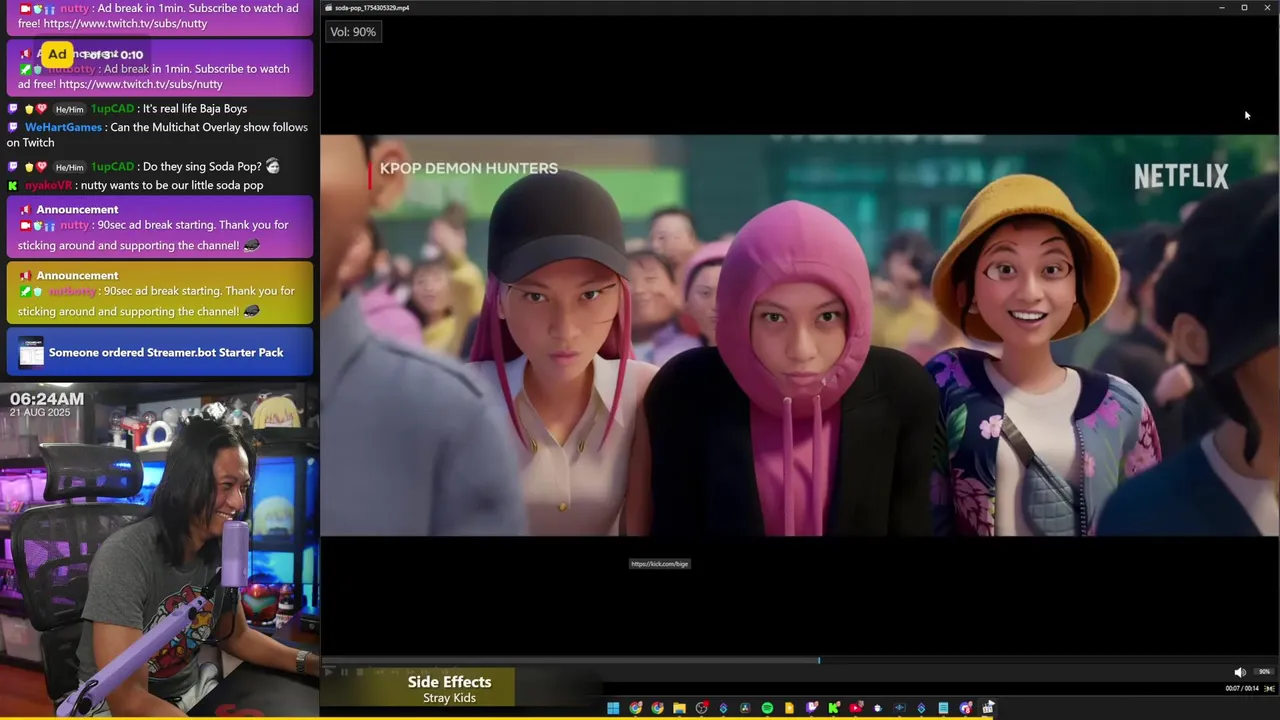Click the KPOP DEMON HUNTERS video title
The width and height of the screenshot is (1280, 720).
[469, 168]
